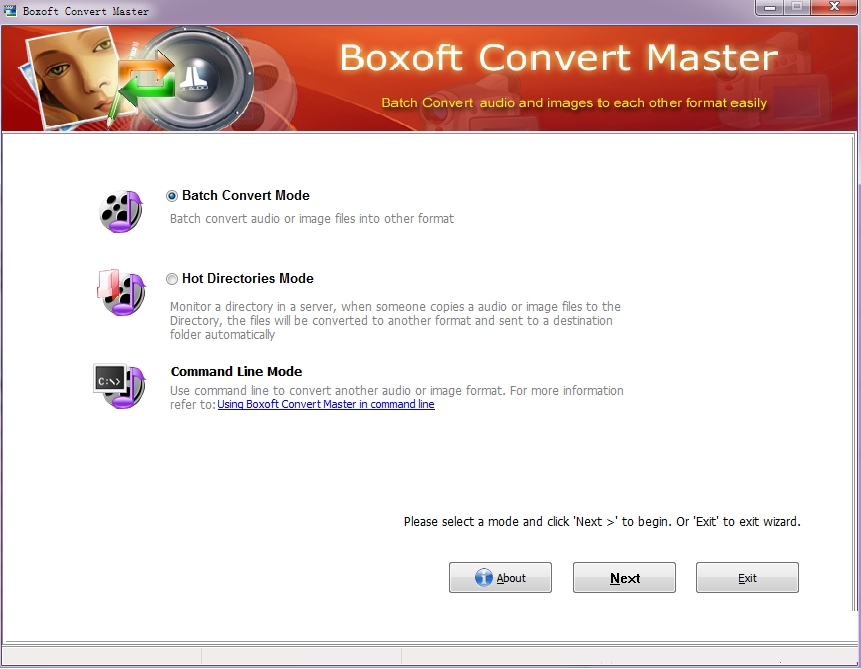Minimize the Boxoft Convert Master window
Screen dimensions: 861x669
pyautogui.click(x=770, y=8)
